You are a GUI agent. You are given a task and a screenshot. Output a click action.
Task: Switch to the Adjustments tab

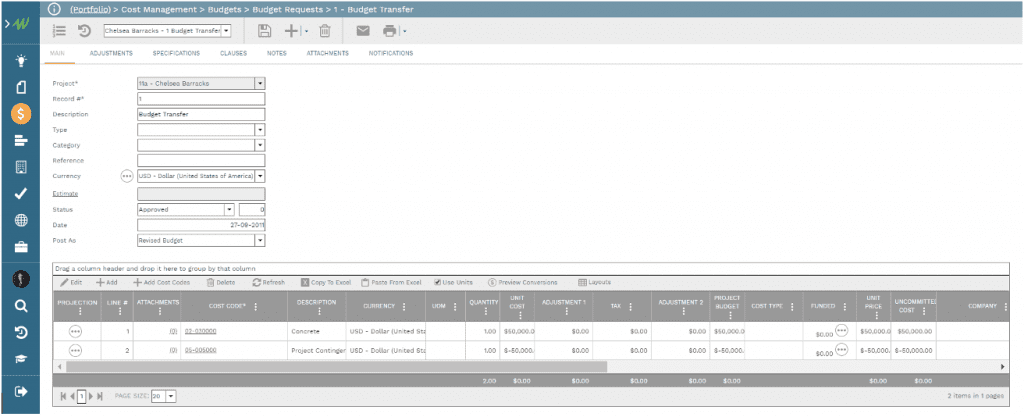pos(111,54)
